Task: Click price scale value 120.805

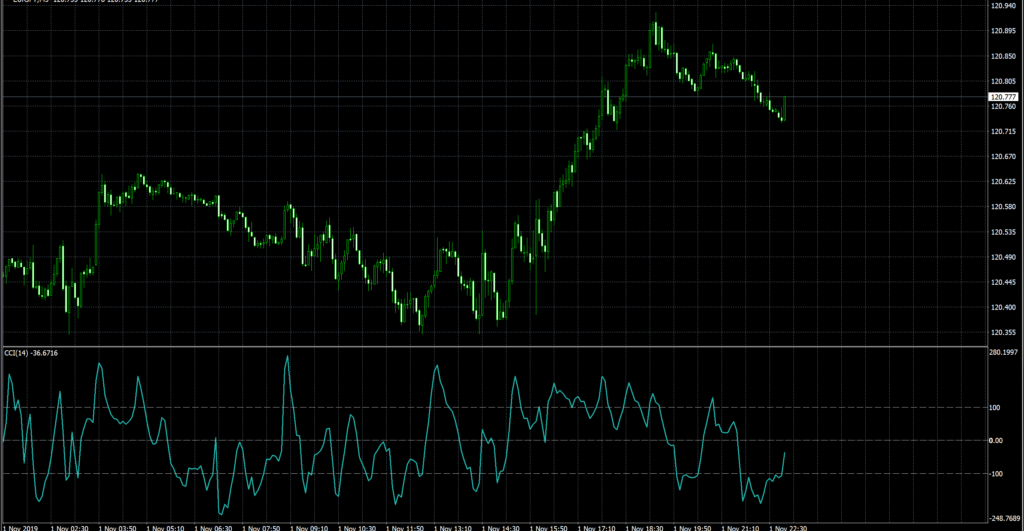Action: pos(1003,82)
